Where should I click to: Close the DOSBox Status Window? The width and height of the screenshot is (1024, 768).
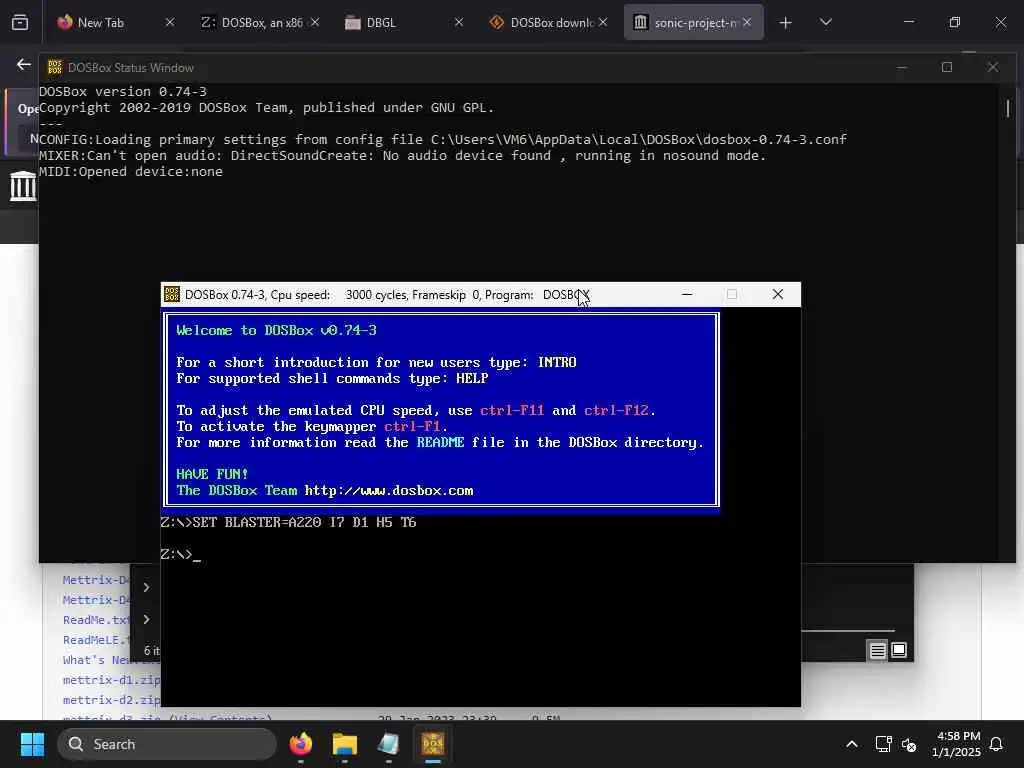[993, 67]
